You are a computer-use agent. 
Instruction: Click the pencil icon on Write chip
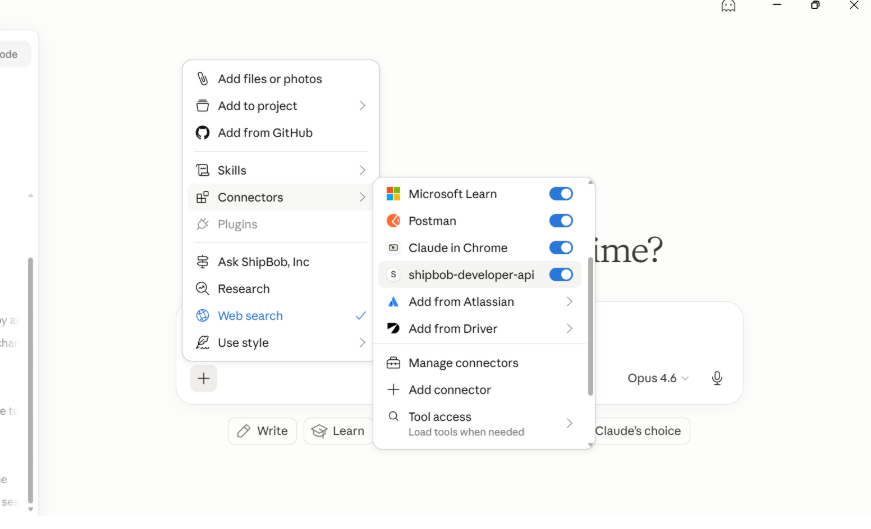(243, 431)
